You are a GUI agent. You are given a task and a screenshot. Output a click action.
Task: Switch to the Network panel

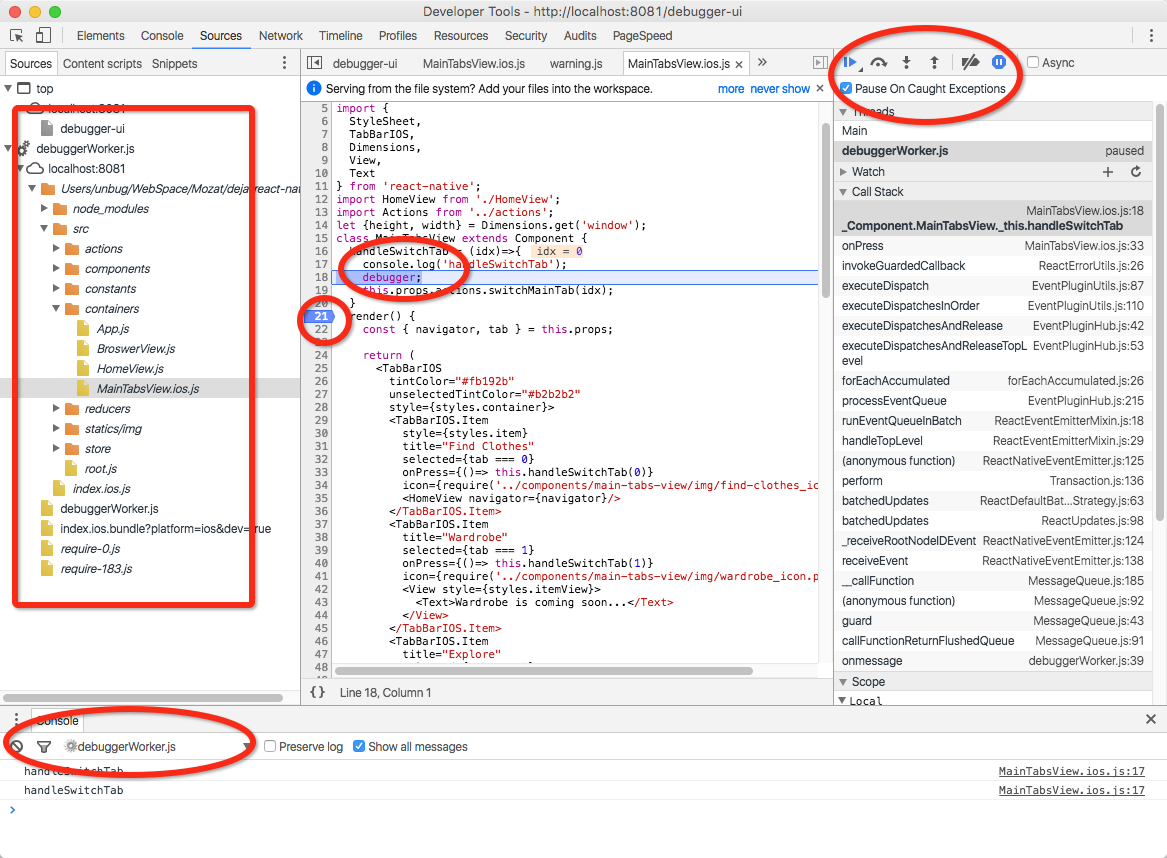281,35
